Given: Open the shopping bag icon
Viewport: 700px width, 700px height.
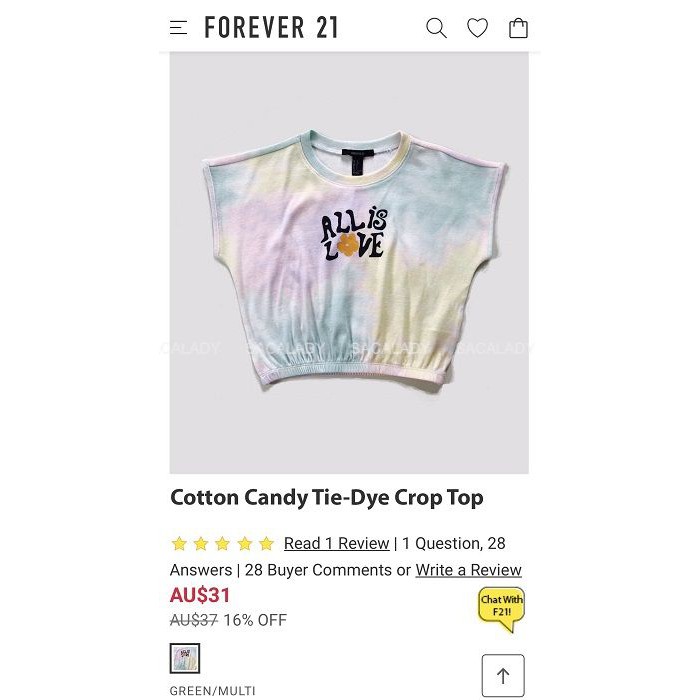Looking at the screenshot, I should point(518,28).
